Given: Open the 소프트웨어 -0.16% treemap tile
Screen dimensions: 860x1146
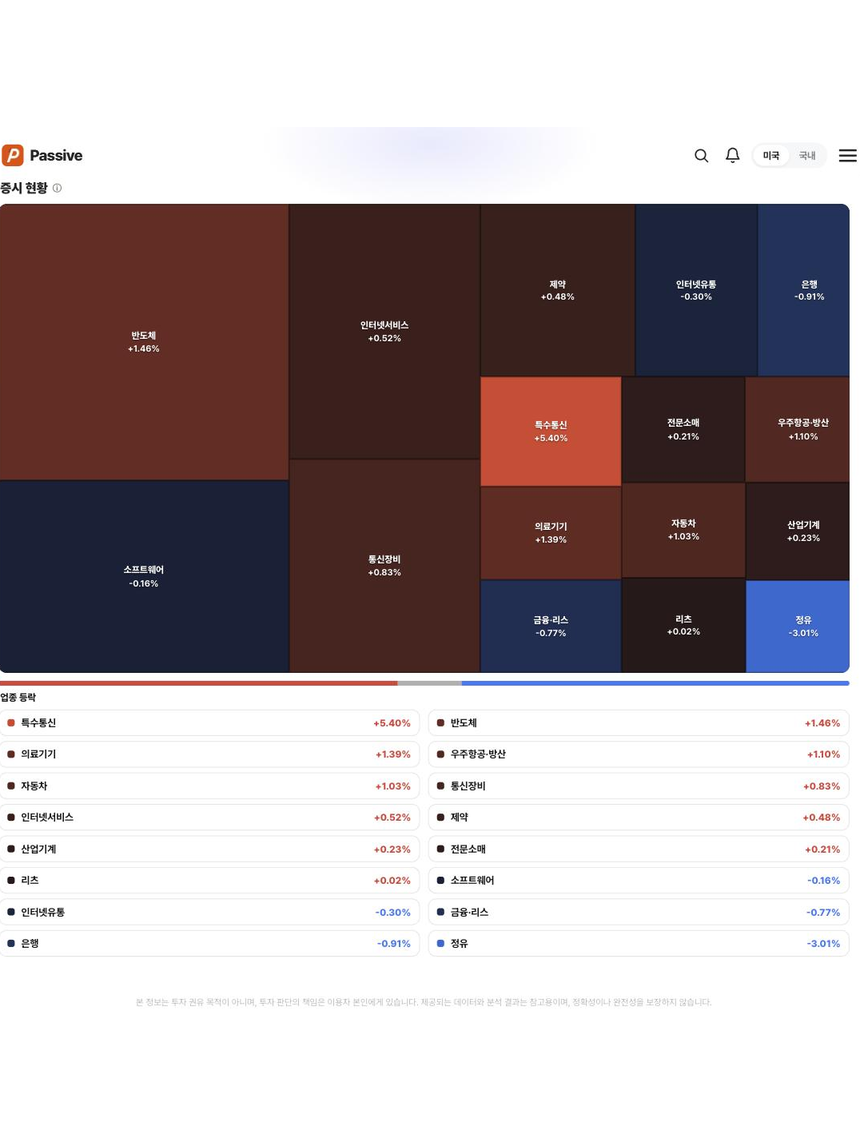Looking at the screenshot, I should pyautogui.click(x=144, y=577).
